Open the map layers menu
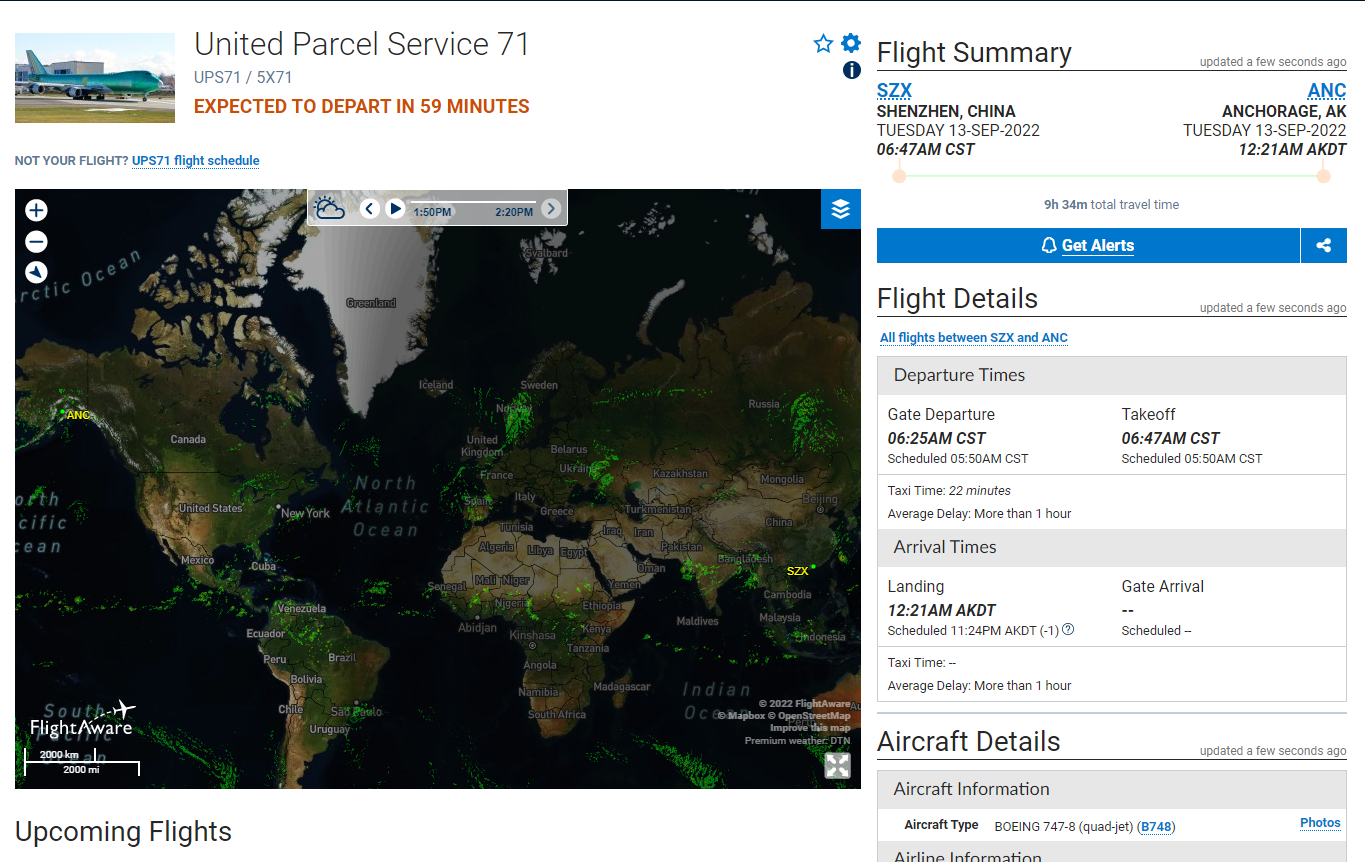The image size is (1365, 862). point(840,208)
